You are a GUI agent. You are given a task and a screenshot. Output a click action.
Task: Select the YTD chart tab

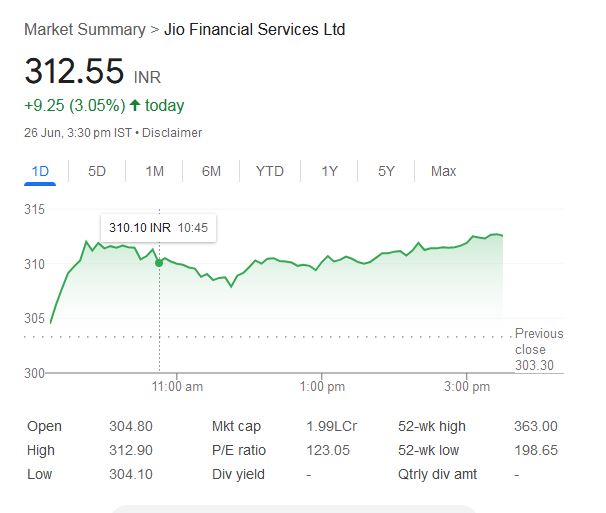tap(269, 171)
